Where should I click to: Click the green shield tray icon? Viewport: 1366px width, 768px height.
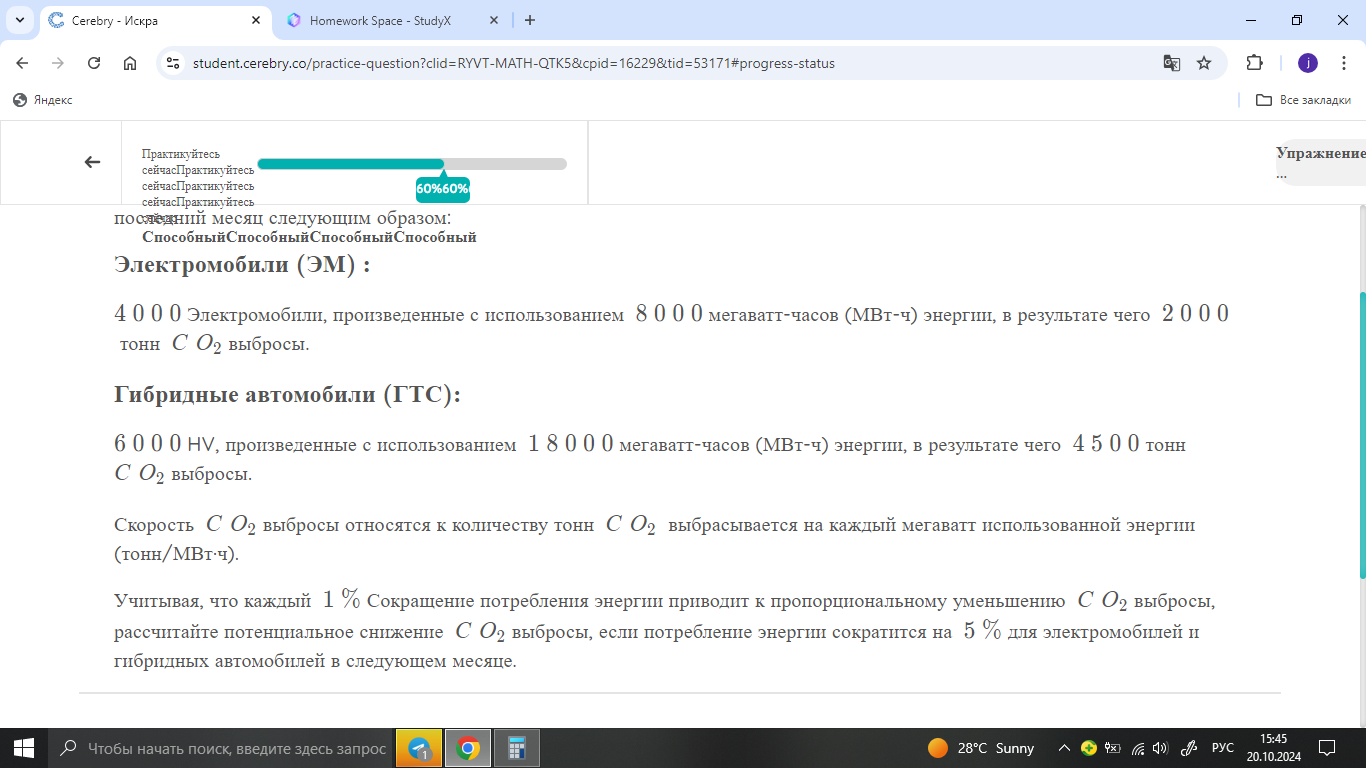pos(1089,748)
